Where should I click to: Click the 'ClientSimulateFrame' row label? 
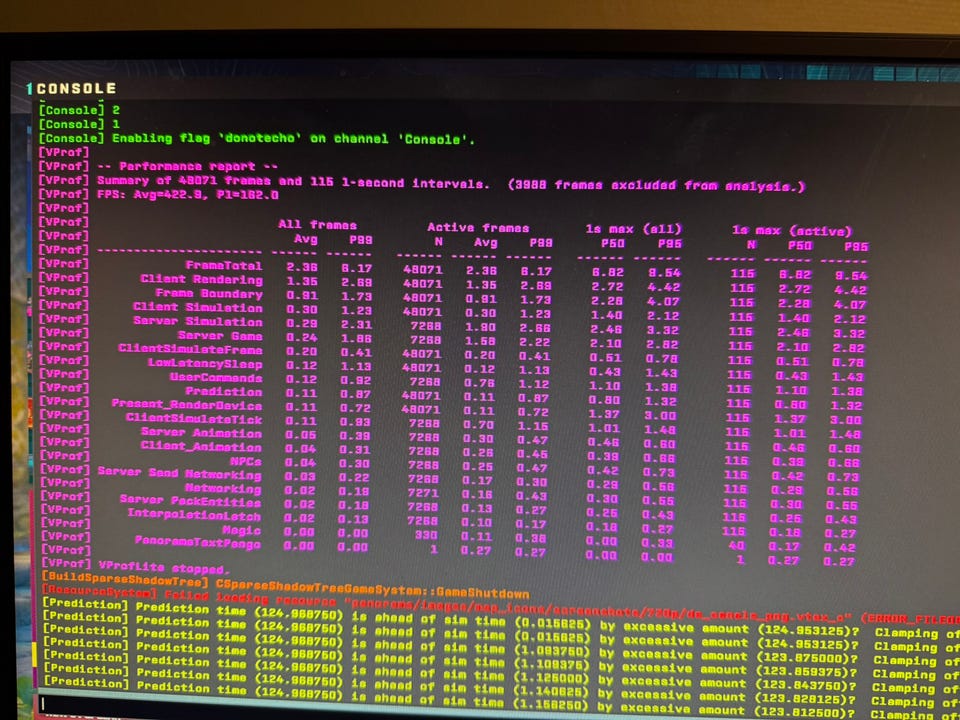tap(190, 349)
